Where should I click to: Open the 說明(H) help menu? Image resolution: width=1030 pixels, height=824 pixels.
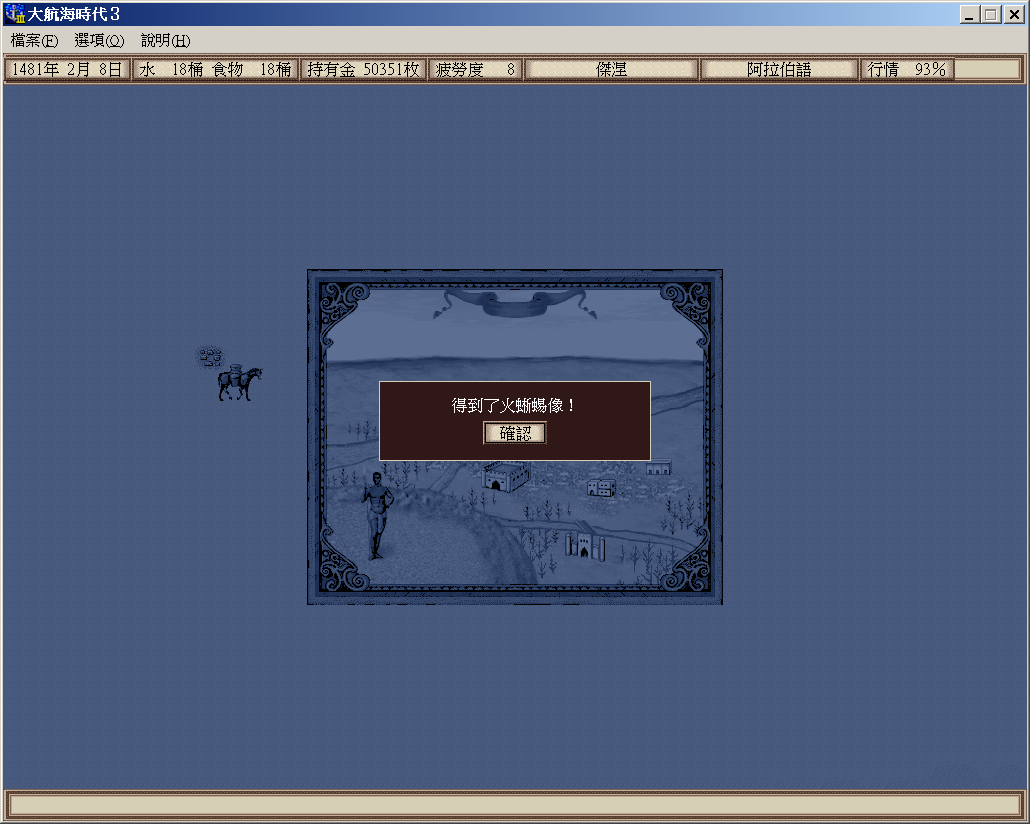[x=165, y=41]
